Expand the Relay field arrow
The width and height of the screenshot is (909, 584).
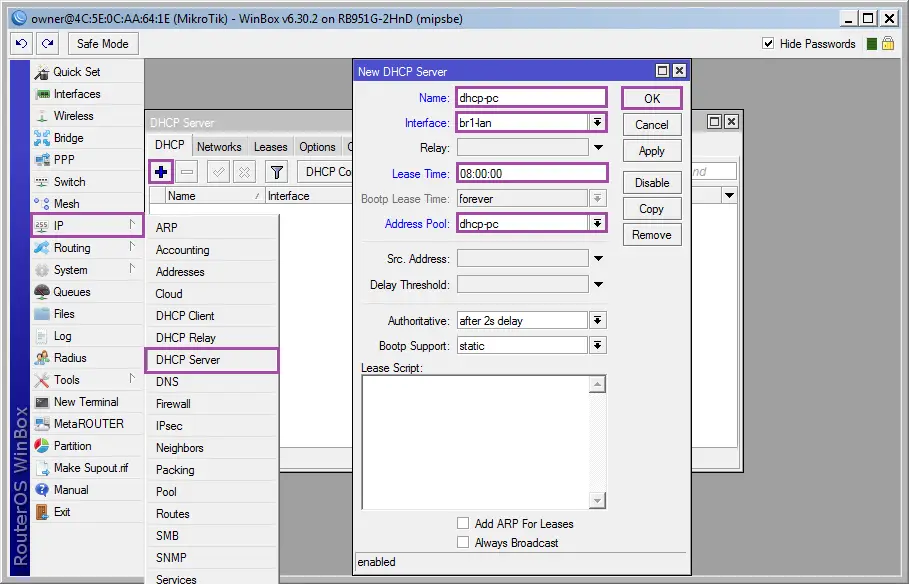coord(598,148)
